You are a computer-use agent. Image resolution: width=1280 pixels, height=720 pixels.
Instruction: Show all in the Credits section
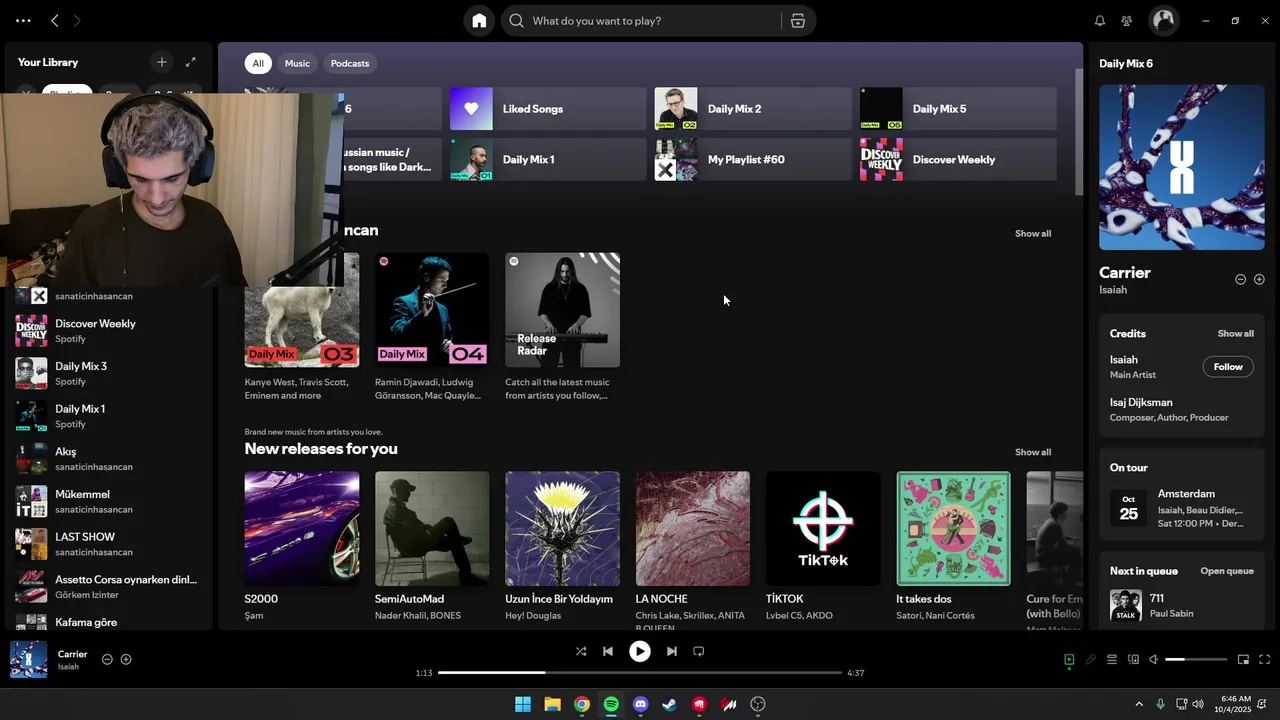pyautogui.click(x=1235, y=334)
